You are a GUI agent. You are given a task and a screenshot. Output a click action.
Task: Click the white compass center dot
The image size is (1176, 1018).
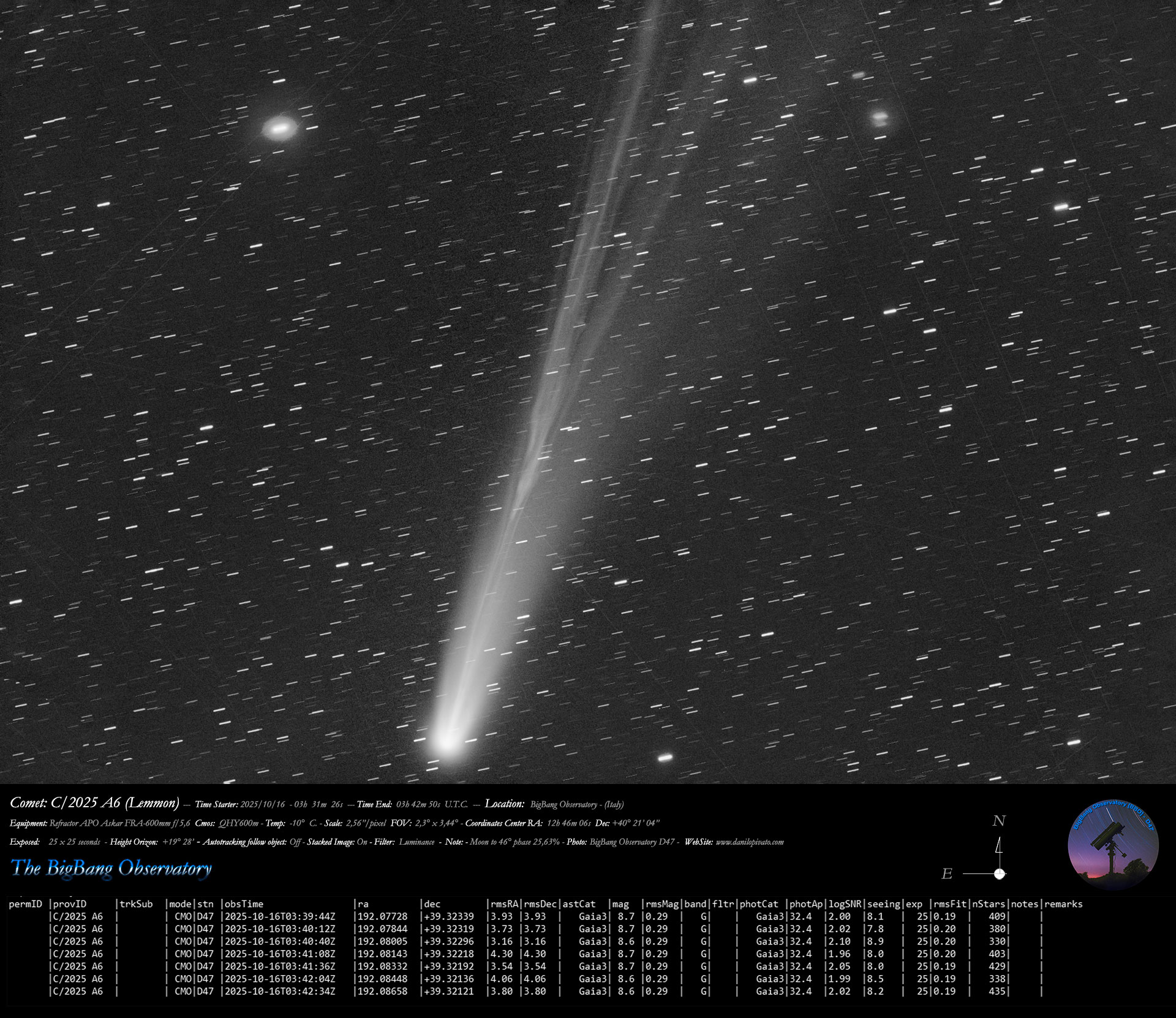pyautogui.click(x=1000, y=873)
